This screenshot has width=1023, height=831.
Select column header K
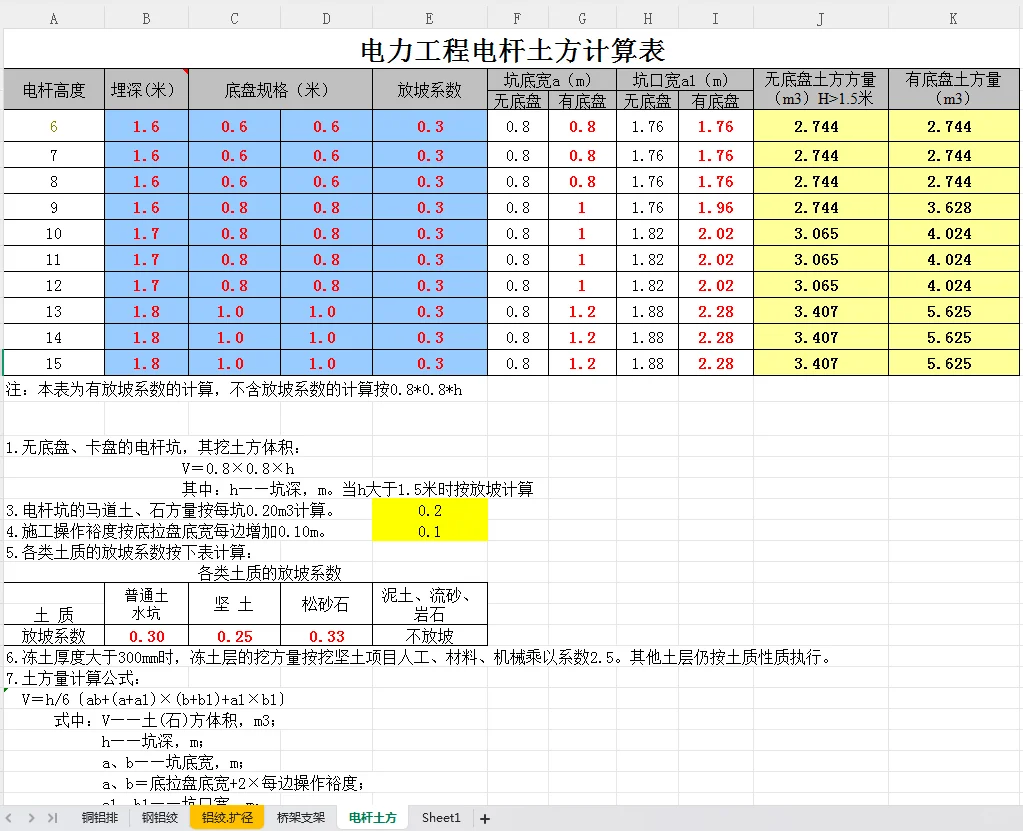[x=952, y=17]
